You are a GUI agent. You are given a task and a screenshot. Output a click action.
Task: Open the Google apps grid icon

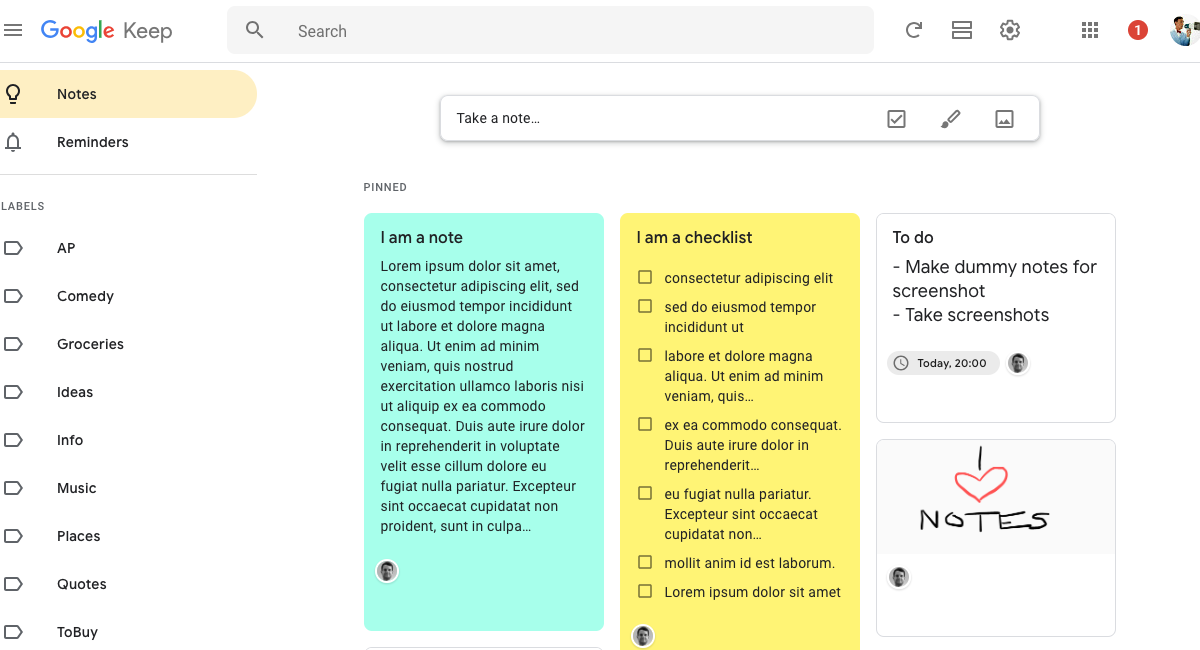coord(1090,31)
